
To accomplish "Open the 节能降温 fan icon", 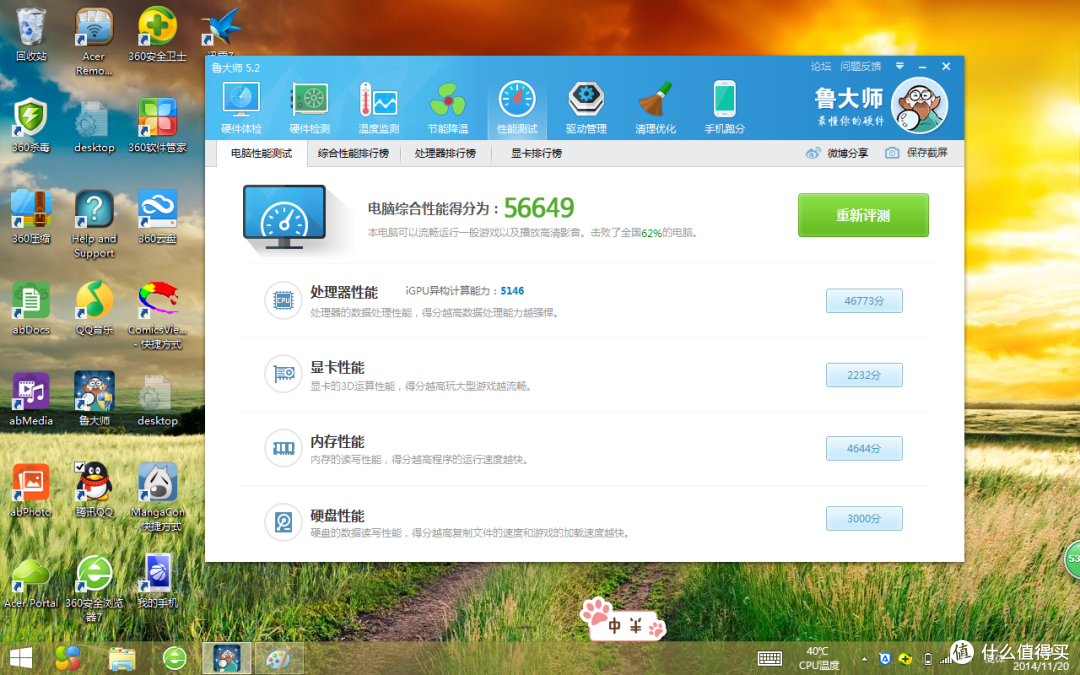I will point(448,107).
